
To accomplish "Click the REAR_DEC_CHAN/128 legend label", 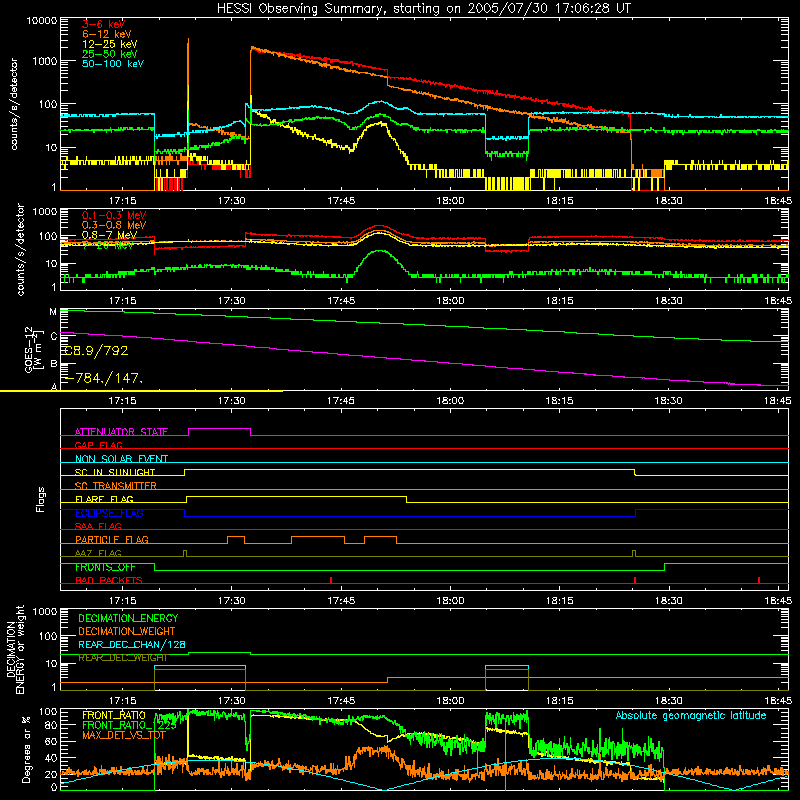I will (x=132, y=645).
